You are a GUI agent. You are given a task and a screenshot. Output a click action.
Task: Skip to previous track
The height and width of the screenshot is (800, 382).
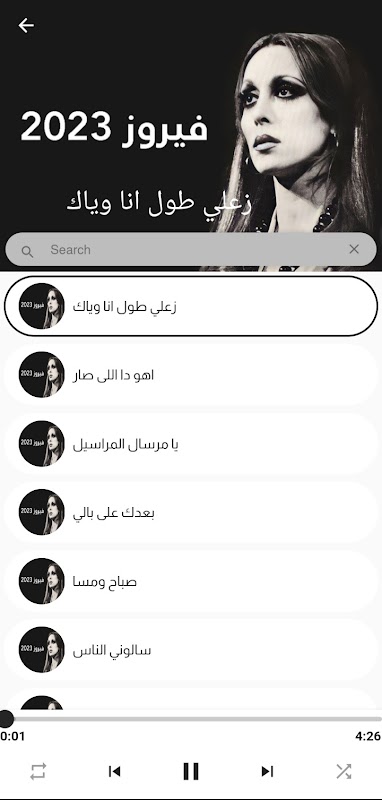114,771
